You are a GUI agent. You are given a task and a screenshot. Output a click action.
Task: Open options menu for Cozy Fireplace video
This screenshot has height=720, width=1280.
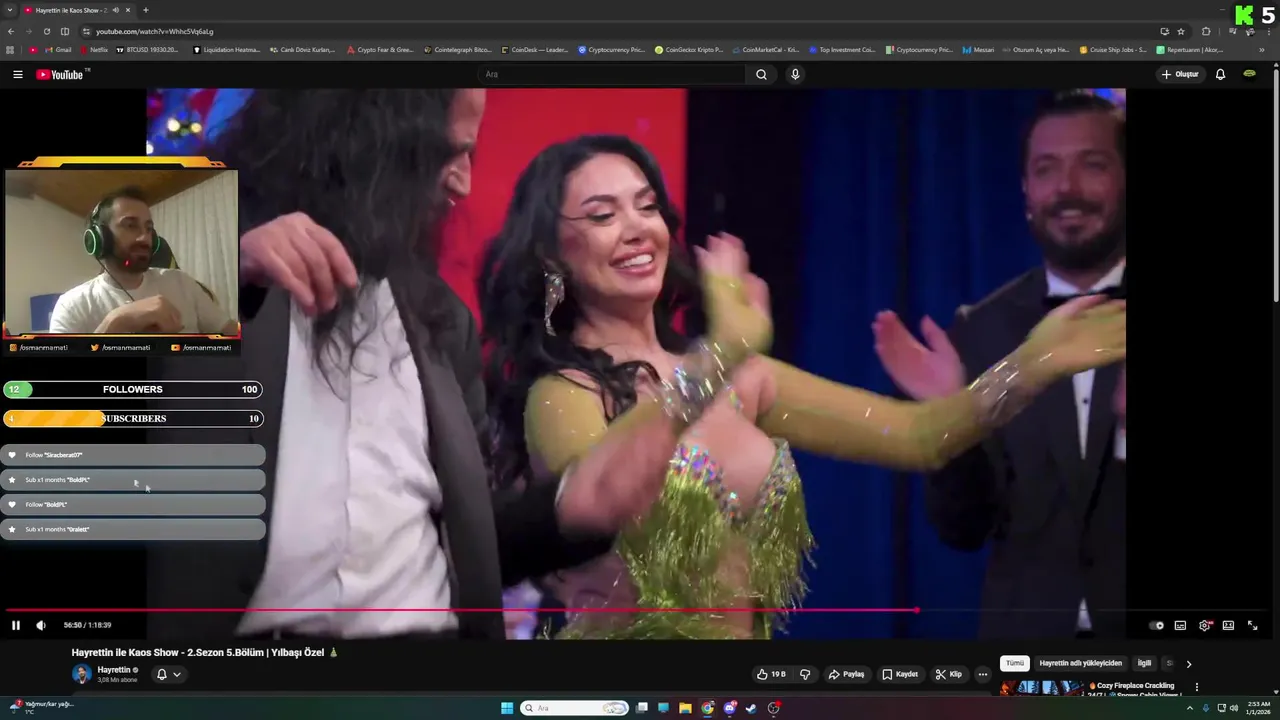coord(1197,688)
